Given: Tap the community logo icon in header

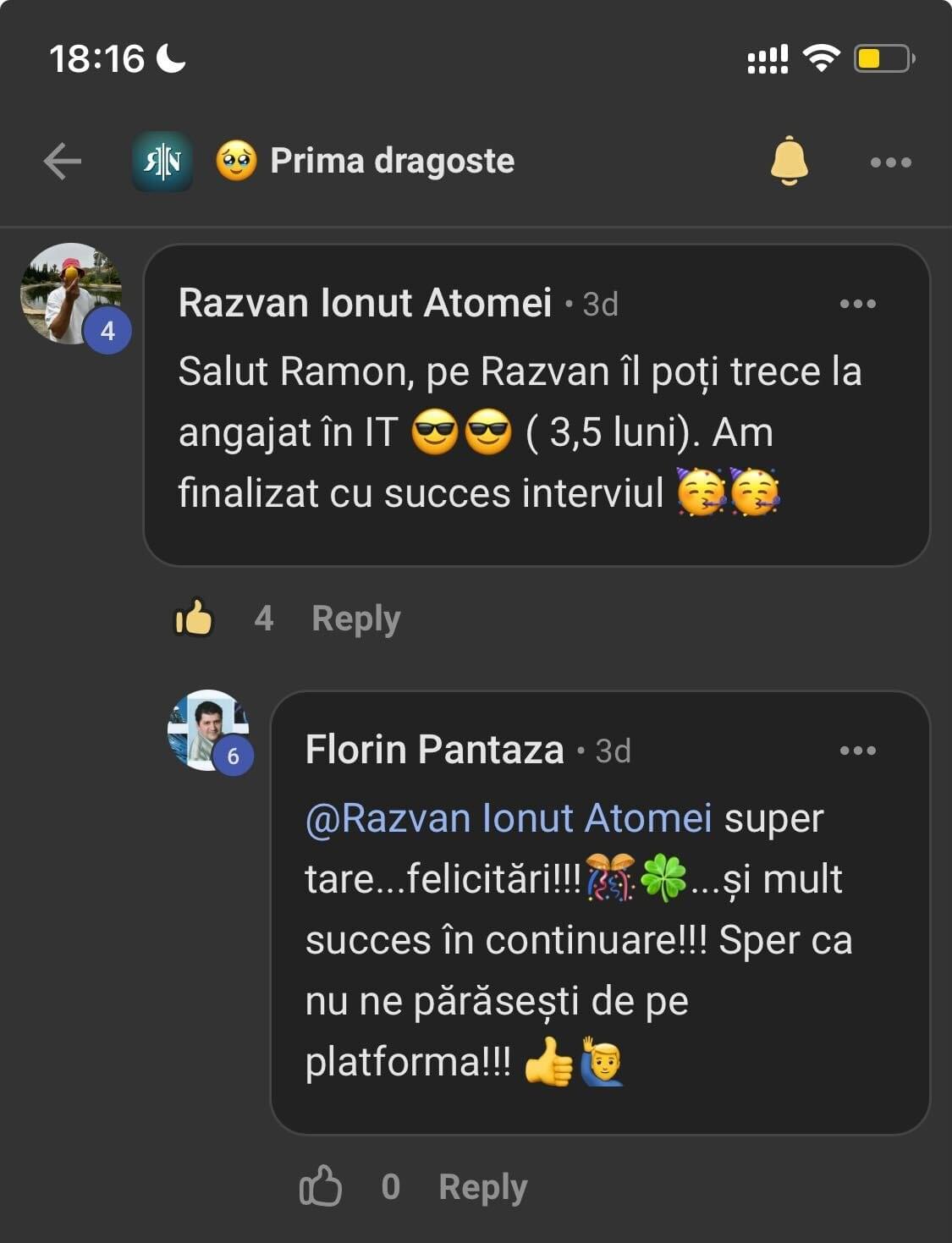Looking at the screenshot, I should [162, 161].
